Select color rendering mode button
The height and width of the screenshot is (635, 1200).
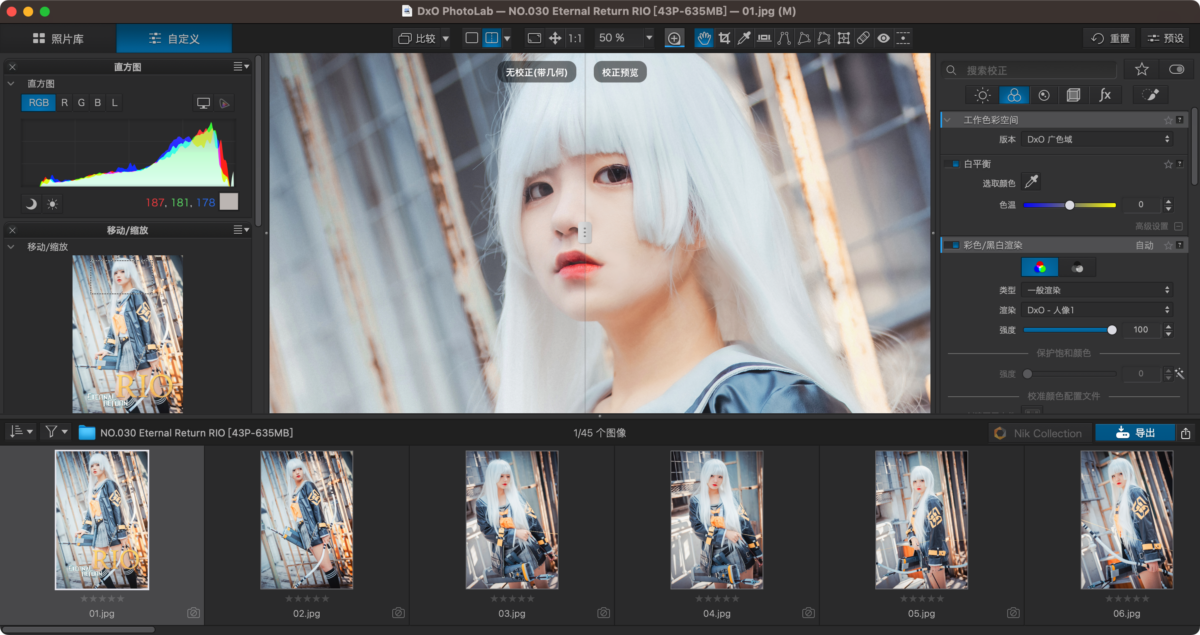click(1040, 267)
